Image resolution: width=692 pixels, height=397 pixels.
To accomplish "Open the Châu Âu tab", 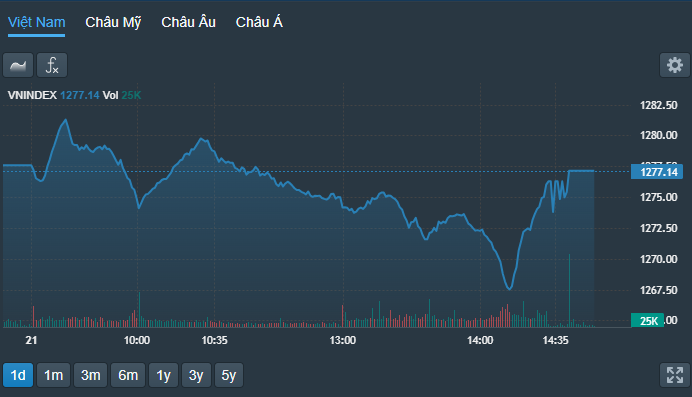I will coord(188,22).
